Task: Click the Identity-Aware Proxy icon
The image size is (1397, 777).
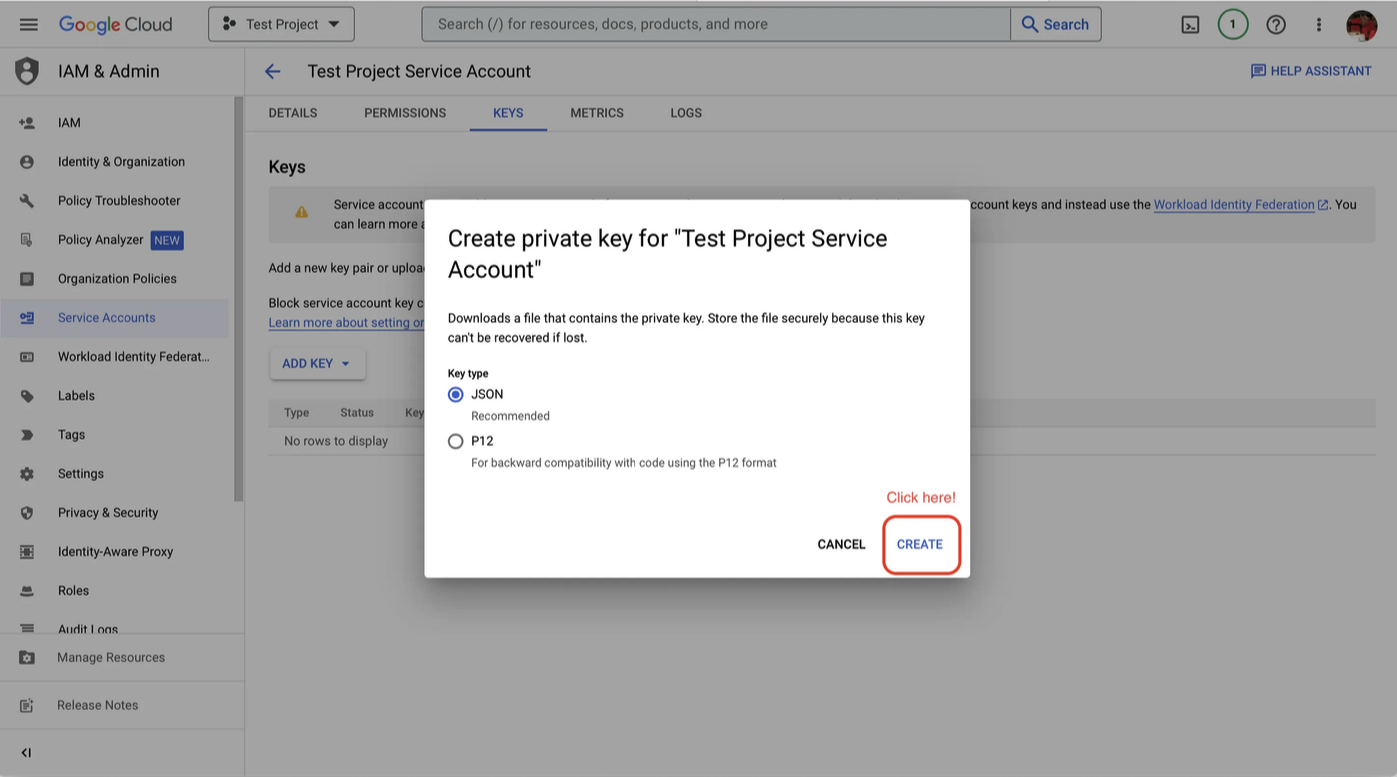Action: 27,552
